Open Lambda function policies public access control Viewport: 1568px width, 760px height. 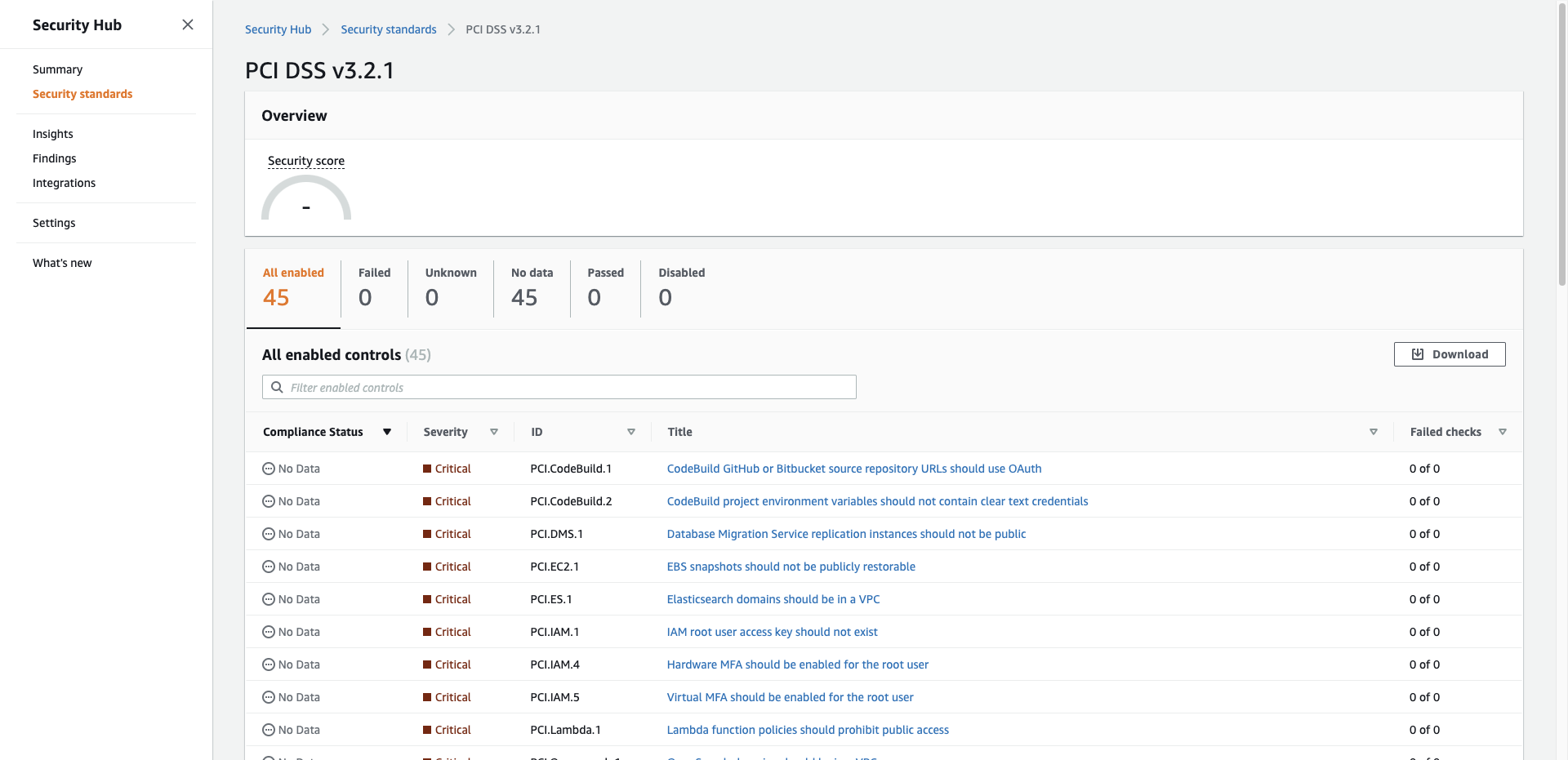coord(808,730)
